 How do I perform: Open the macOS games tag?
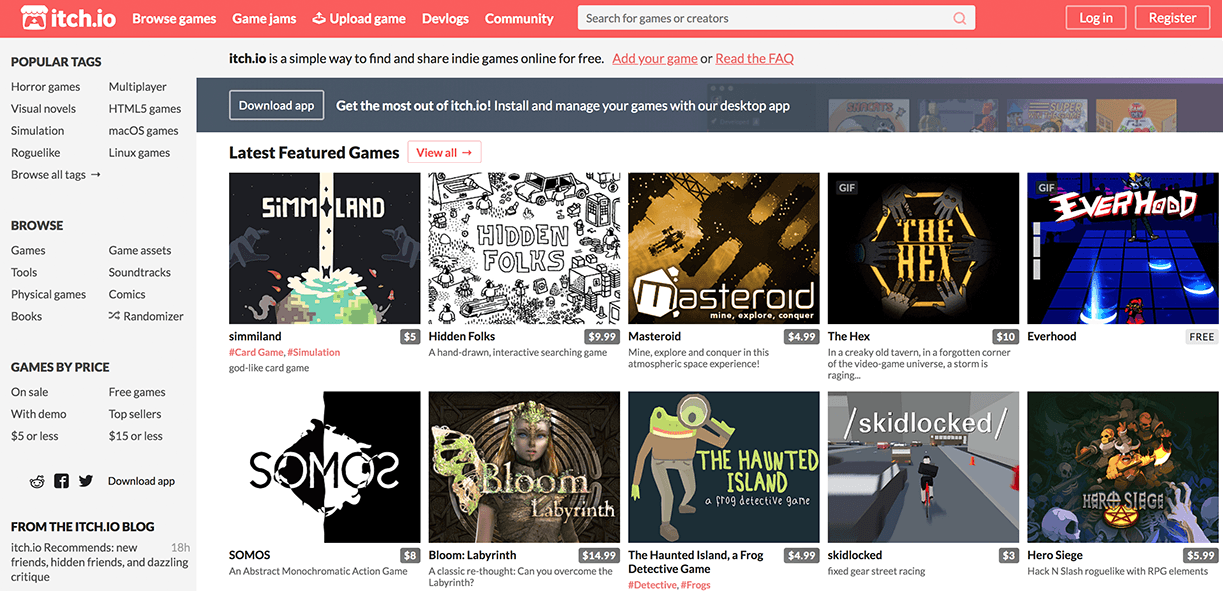click(143, 131)
